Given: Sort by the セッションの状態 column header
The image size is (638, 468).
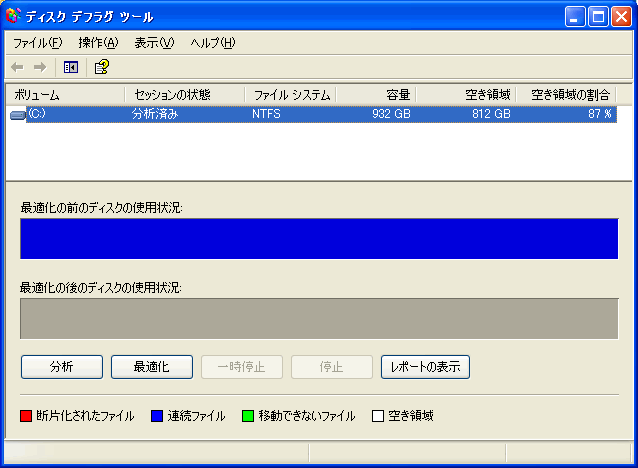Looking at the screenshot, I should pos(185,95).
